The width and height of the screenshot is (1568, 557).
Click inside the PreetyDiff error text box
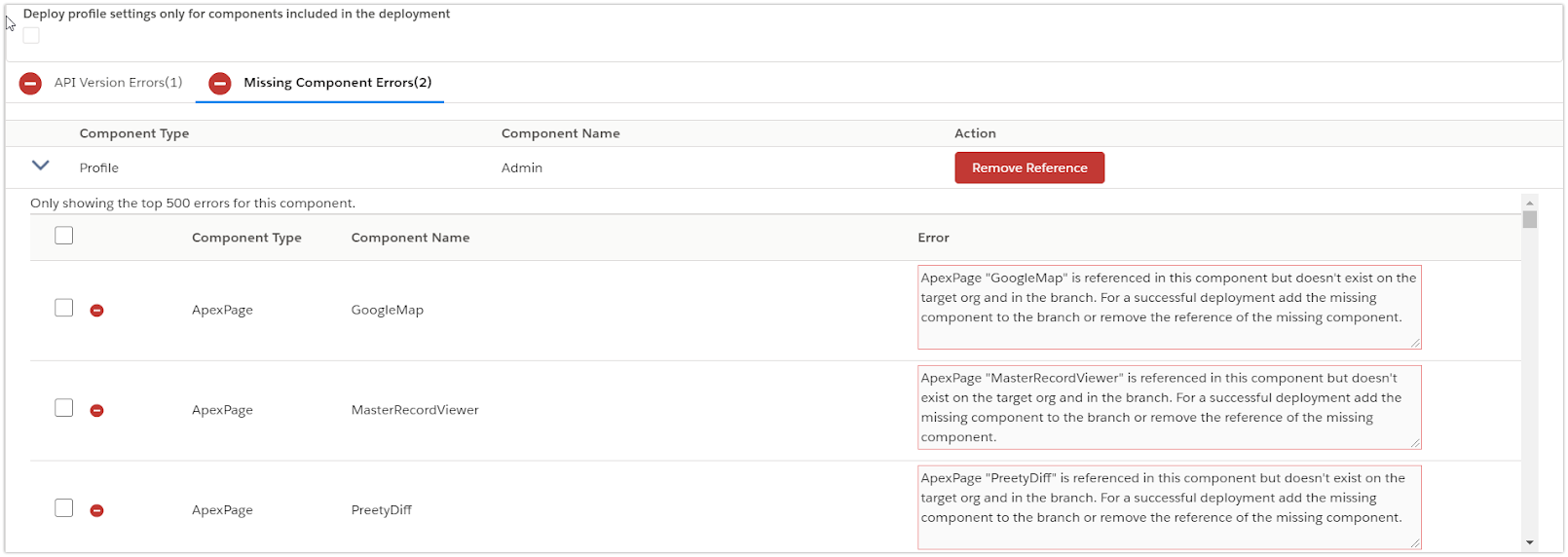1168,506
